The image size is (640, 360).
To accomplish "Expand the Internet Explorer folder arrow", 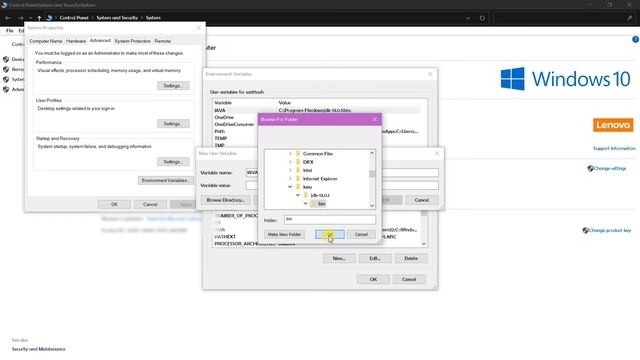I will 290,179.
